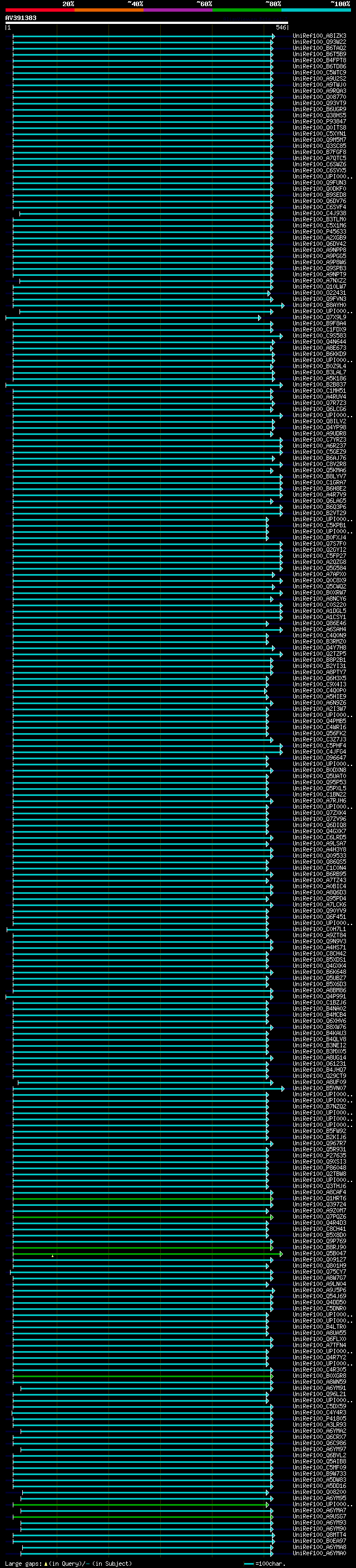Viewport: 356px width, 1568px height.
Task: Click the UniRef100_Q6CRX7 label
Action: pyautogui.click(x=319, y=1437)
